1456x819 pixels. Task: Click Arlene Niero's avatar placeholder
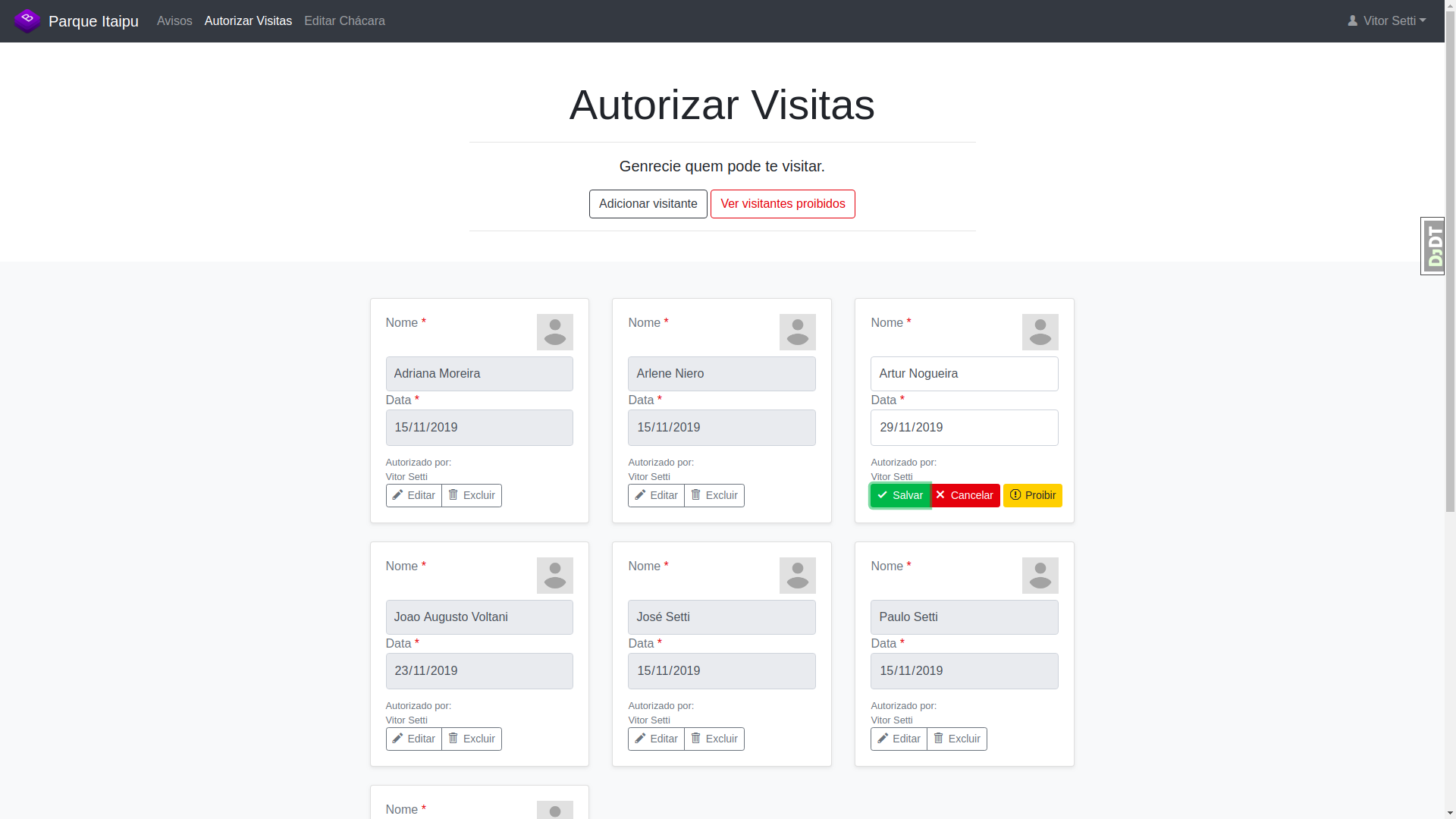(x=798, y=332)
